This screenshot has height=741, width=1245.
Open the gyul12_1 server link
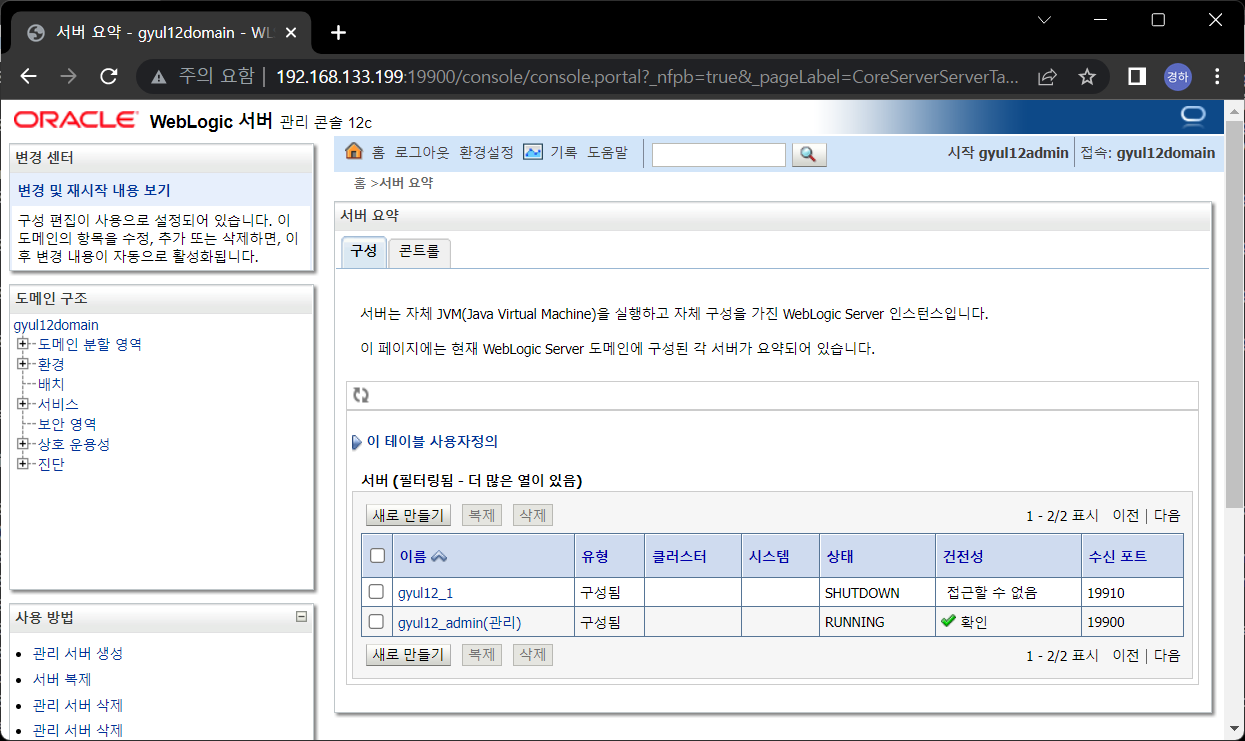coord(424,592)
